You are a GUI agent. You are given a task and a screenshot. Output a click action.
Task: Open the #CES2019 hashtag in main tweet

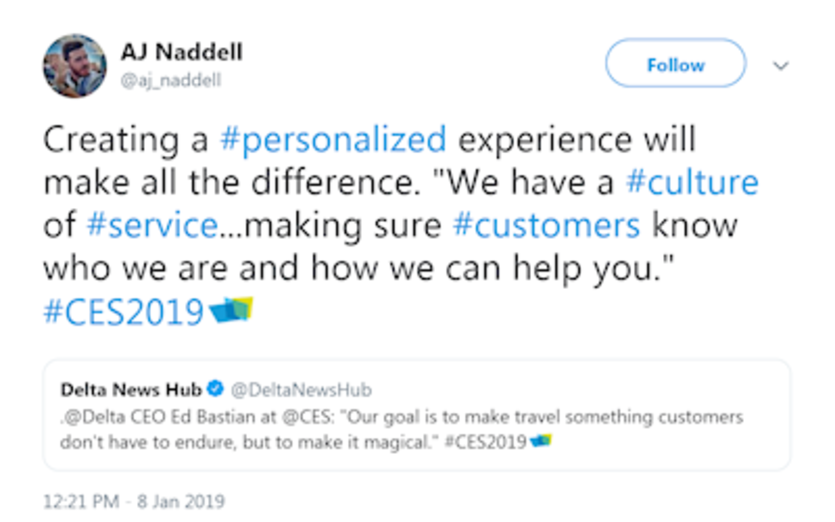coord(124,312)
